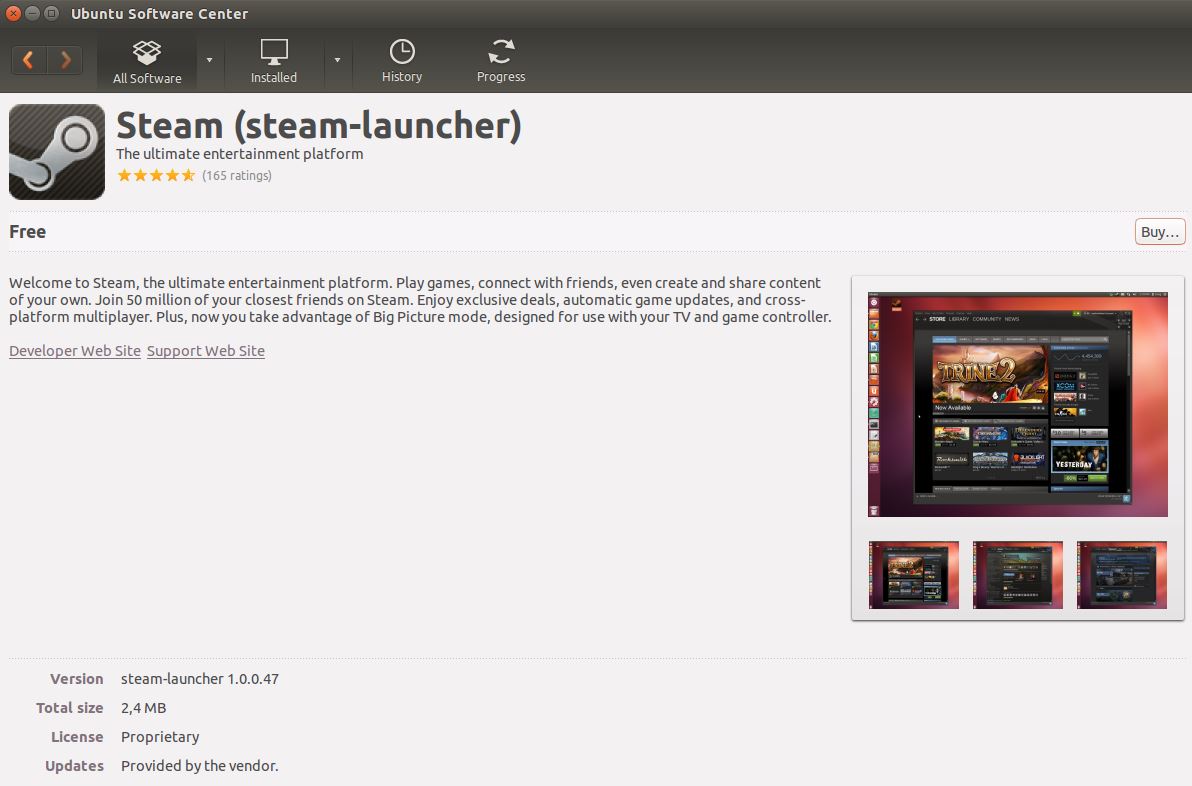1192x786 pixels.
Task: Expand the Installed dropdown arrow
Action: (337, 60)
